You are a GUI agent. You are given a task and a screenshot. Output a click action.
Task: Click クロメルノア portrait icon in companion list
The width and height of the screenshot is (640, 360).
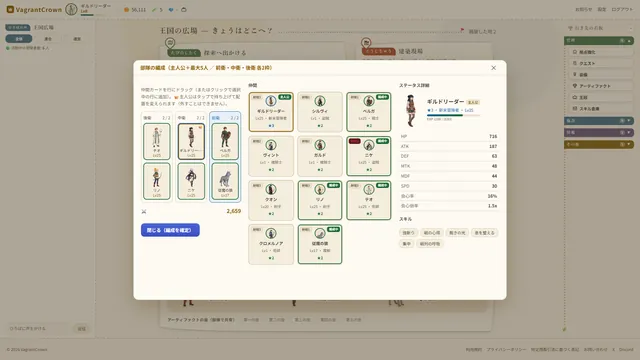(271, 233)
